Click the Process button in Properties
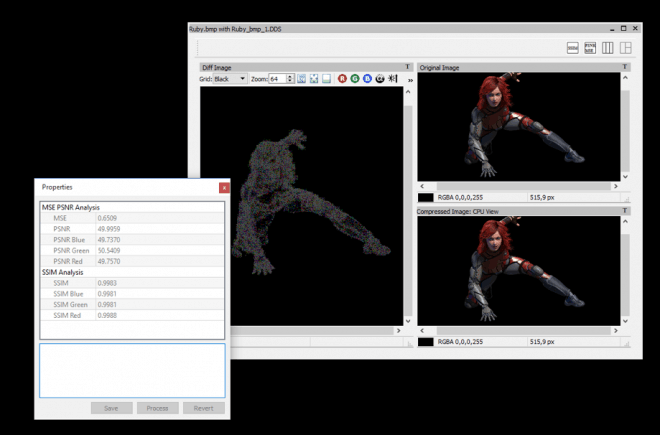 point(157,408)
